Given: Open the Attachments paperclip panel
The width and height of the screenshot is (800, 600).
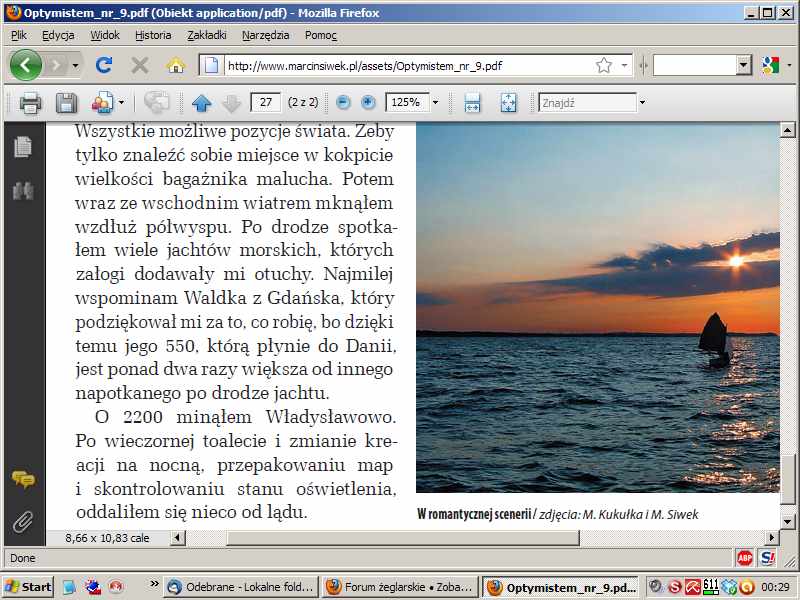Looking at the screenshot, I should pyautogui.click(x=22, y=521).
